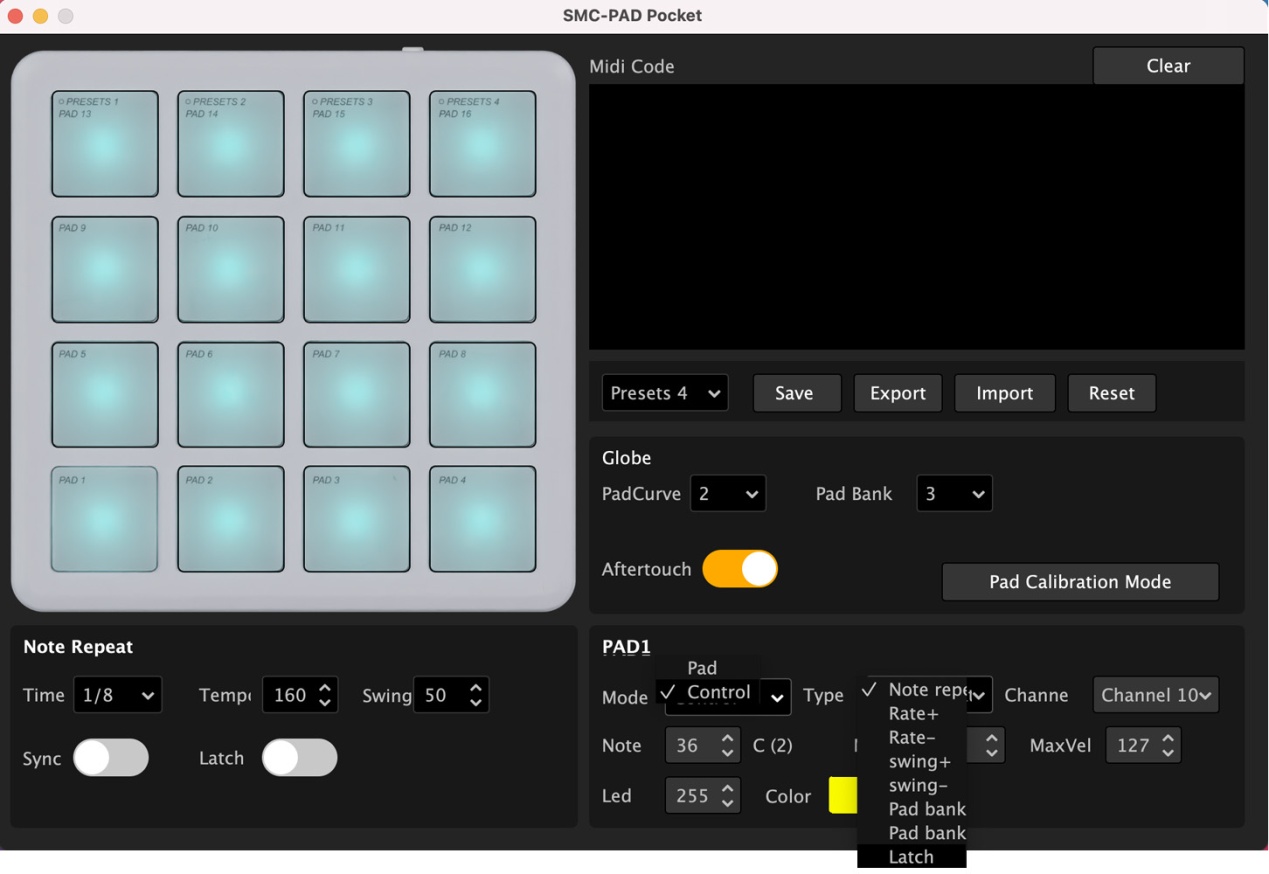Expand the PadCurve dropdown

click(x=728, y=494)
